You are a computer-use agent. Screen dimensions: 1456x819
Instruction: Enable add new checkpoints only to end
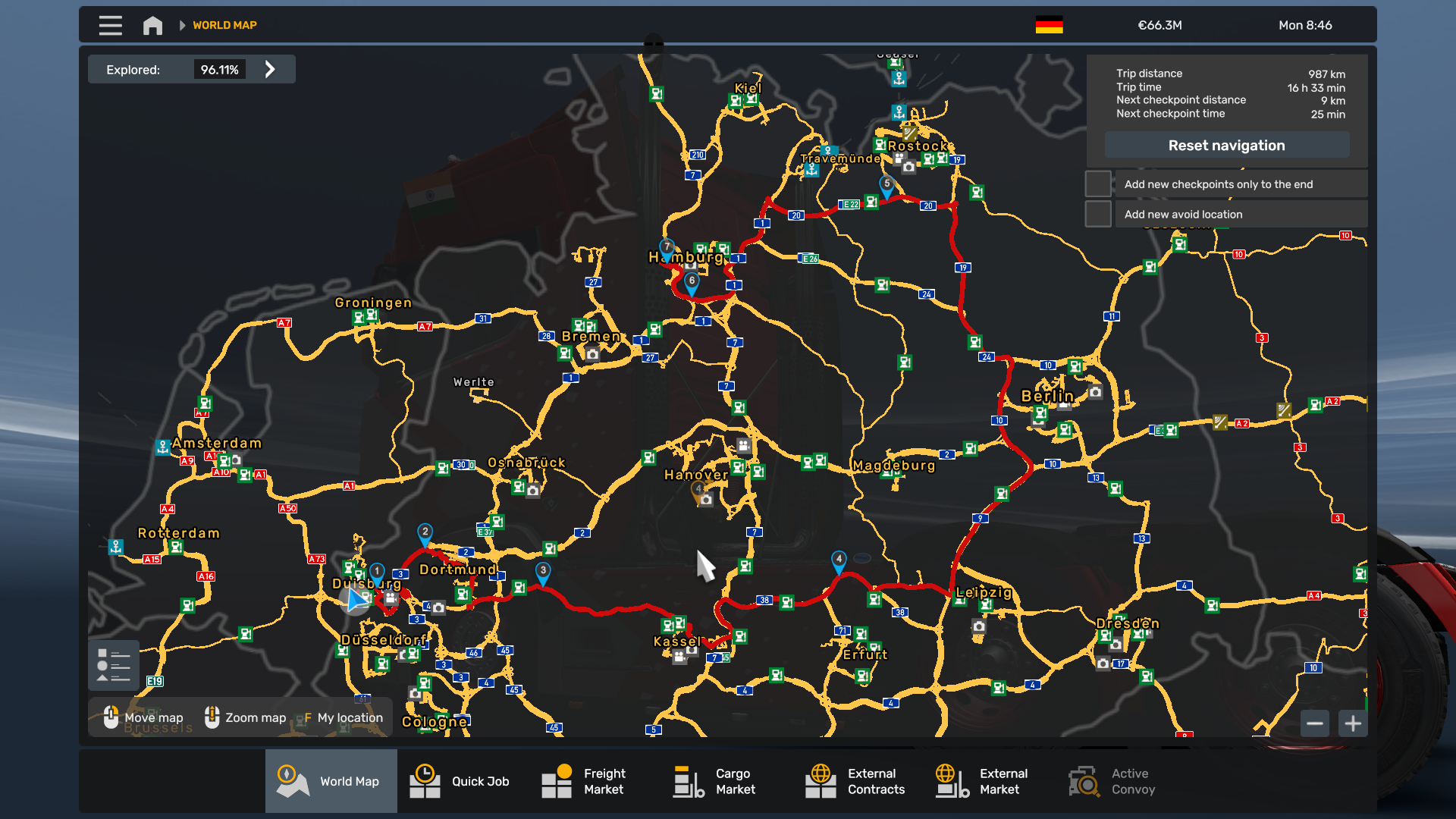coord(1098,184)
